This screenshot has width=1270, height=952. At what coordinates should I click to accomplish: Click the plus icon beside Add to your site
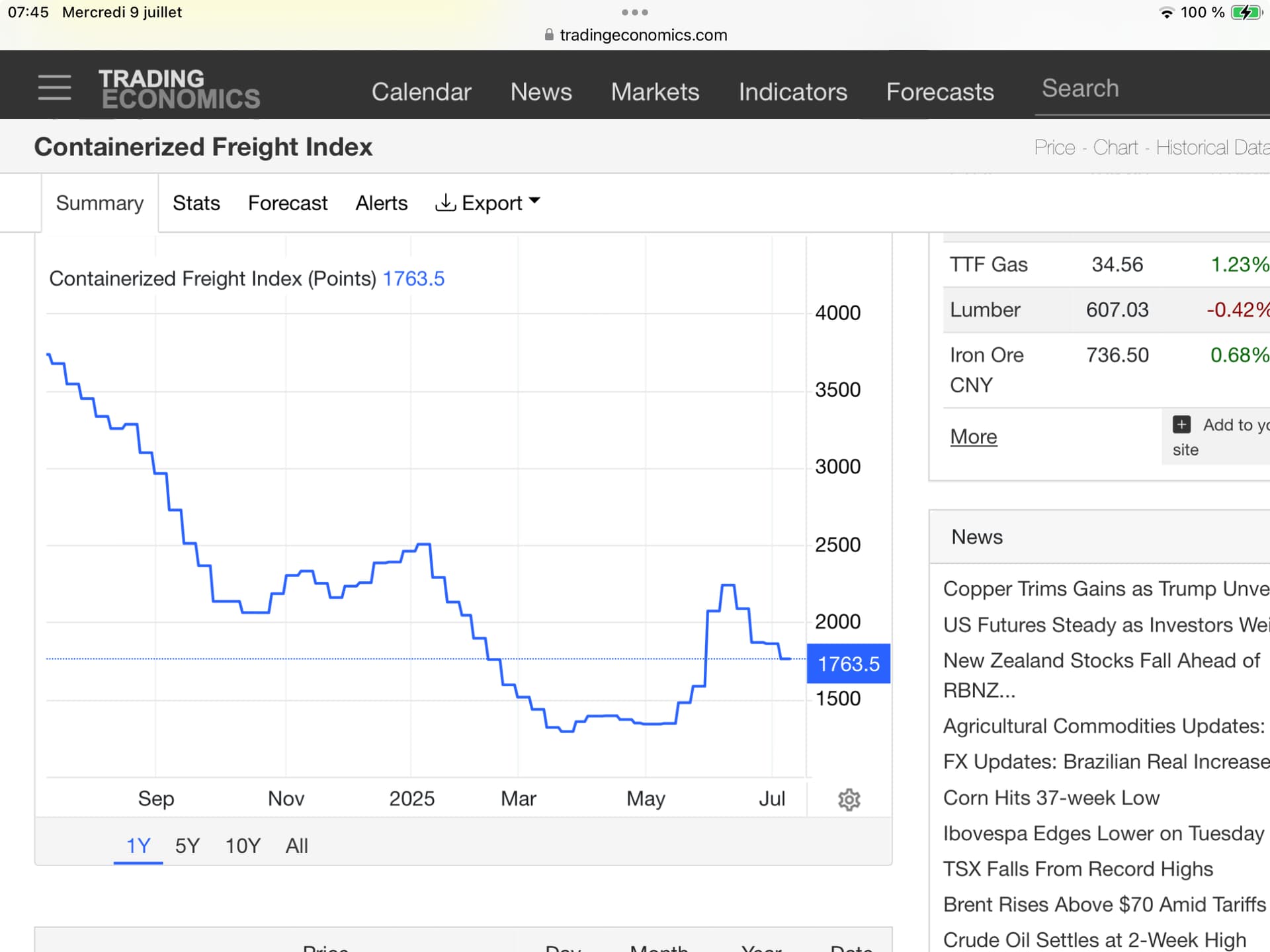1181,424
